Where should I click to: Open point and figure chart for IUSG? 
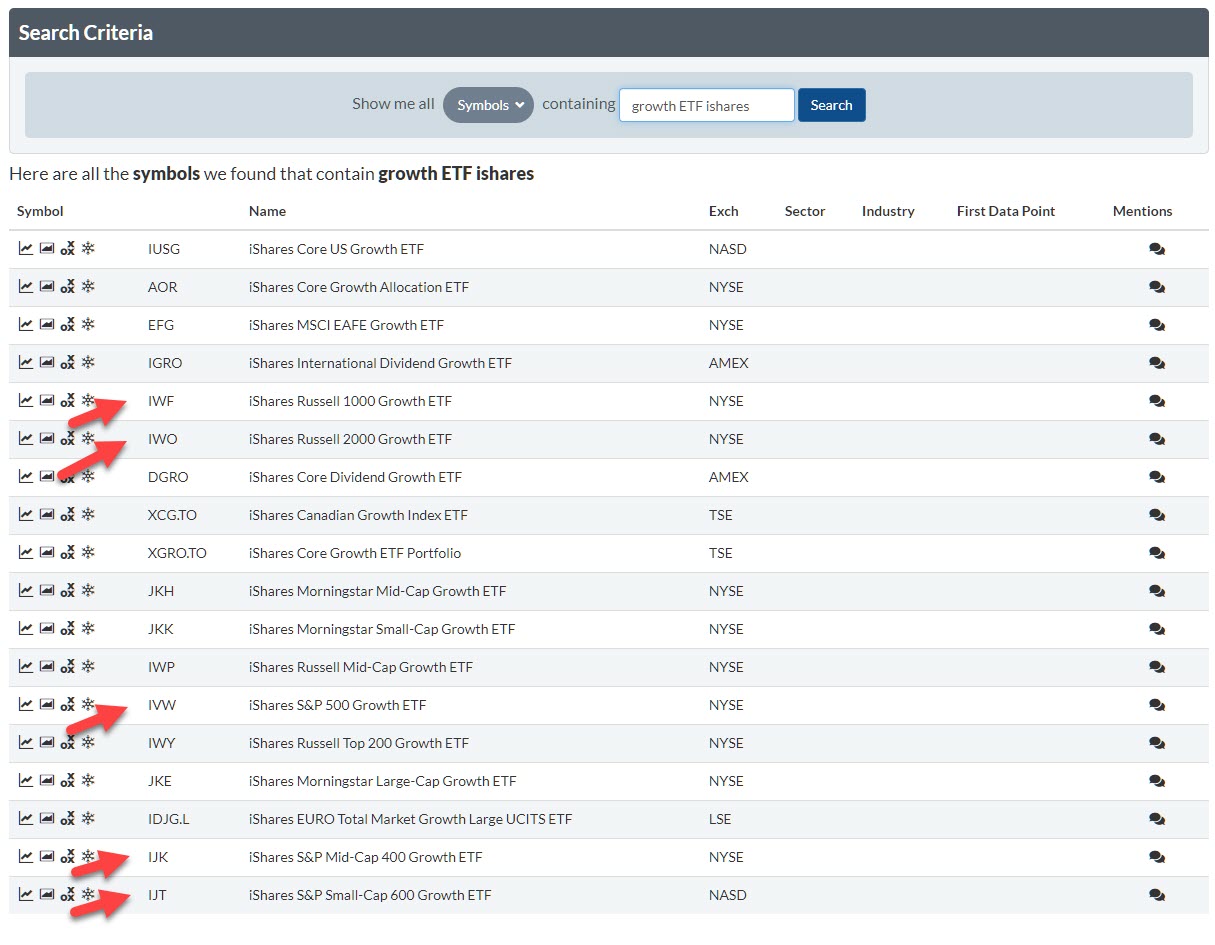(67, 249)
